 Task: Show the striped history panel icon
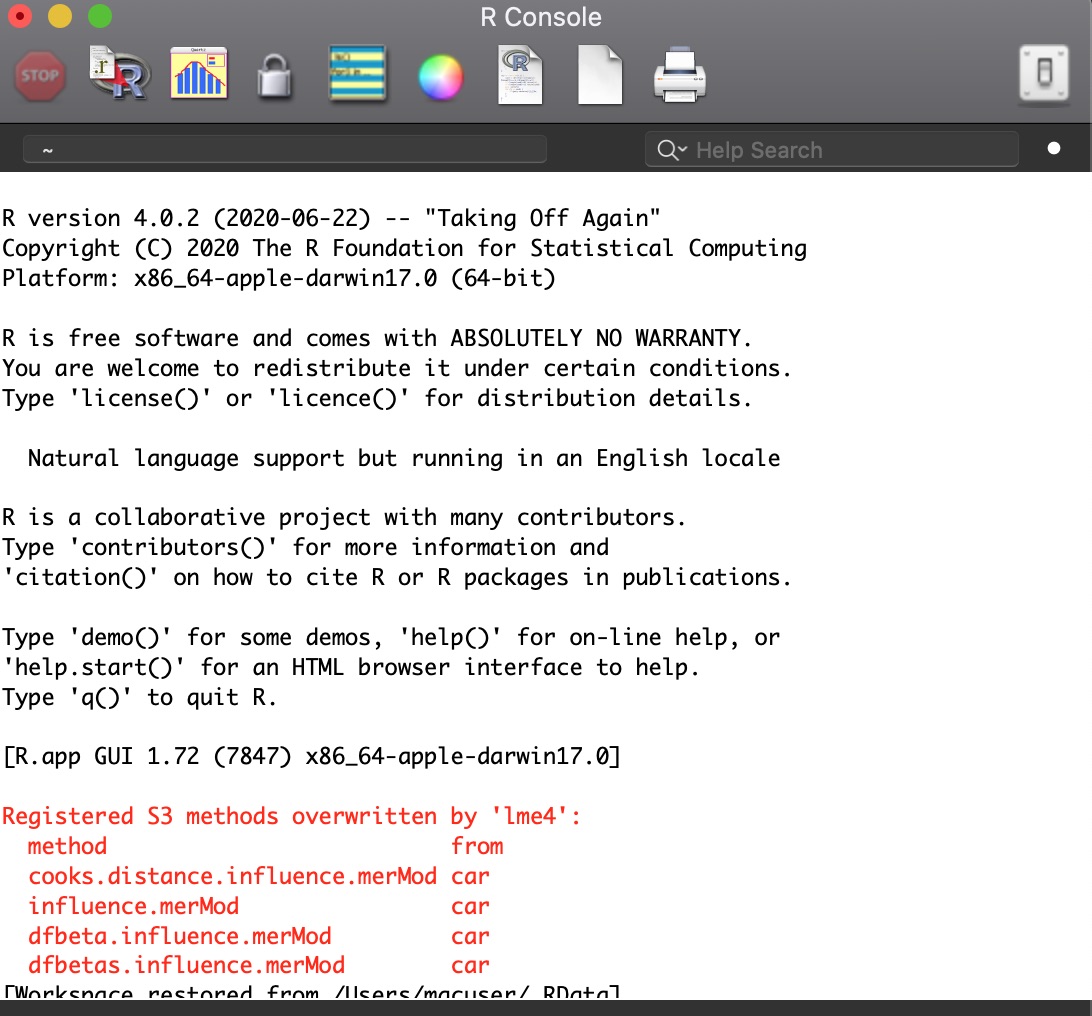(357, 72)
